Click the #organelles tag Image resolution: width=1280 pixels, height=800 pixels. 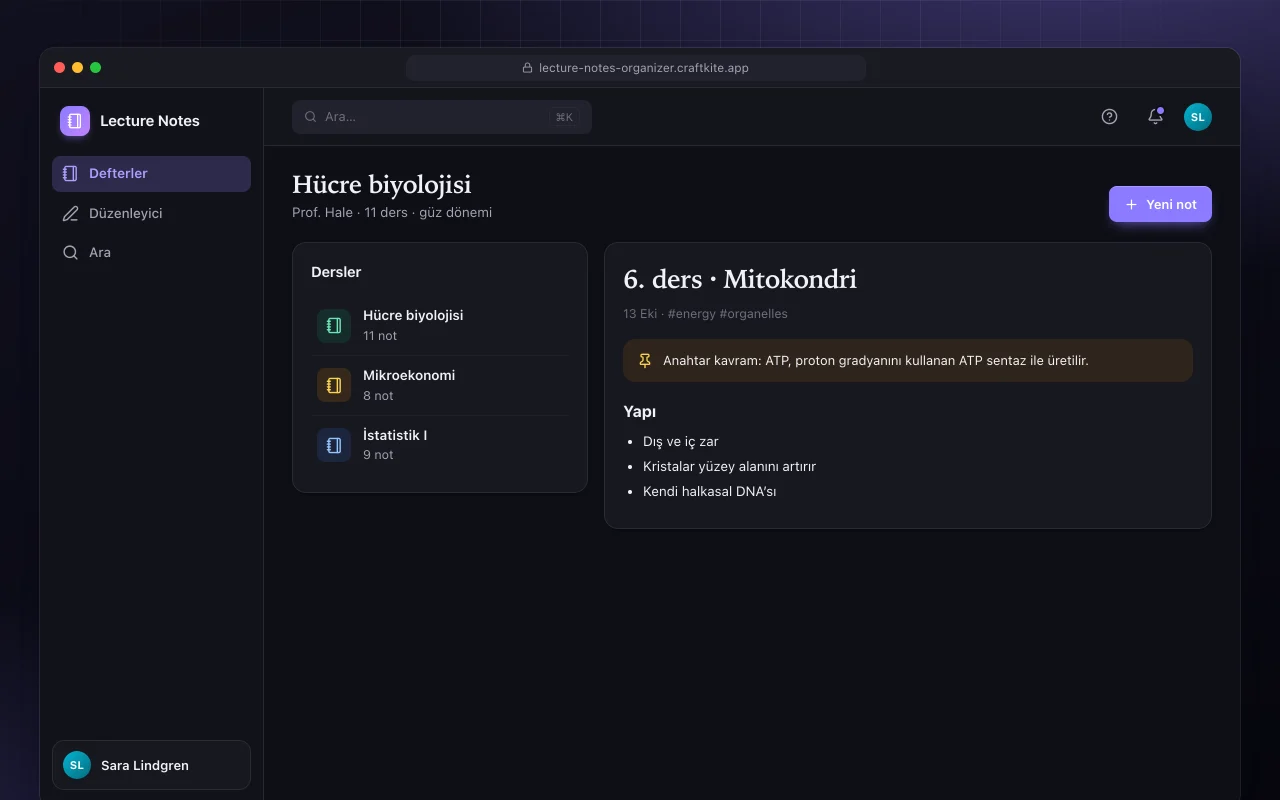pyautogui.click(x=753, y=313)
